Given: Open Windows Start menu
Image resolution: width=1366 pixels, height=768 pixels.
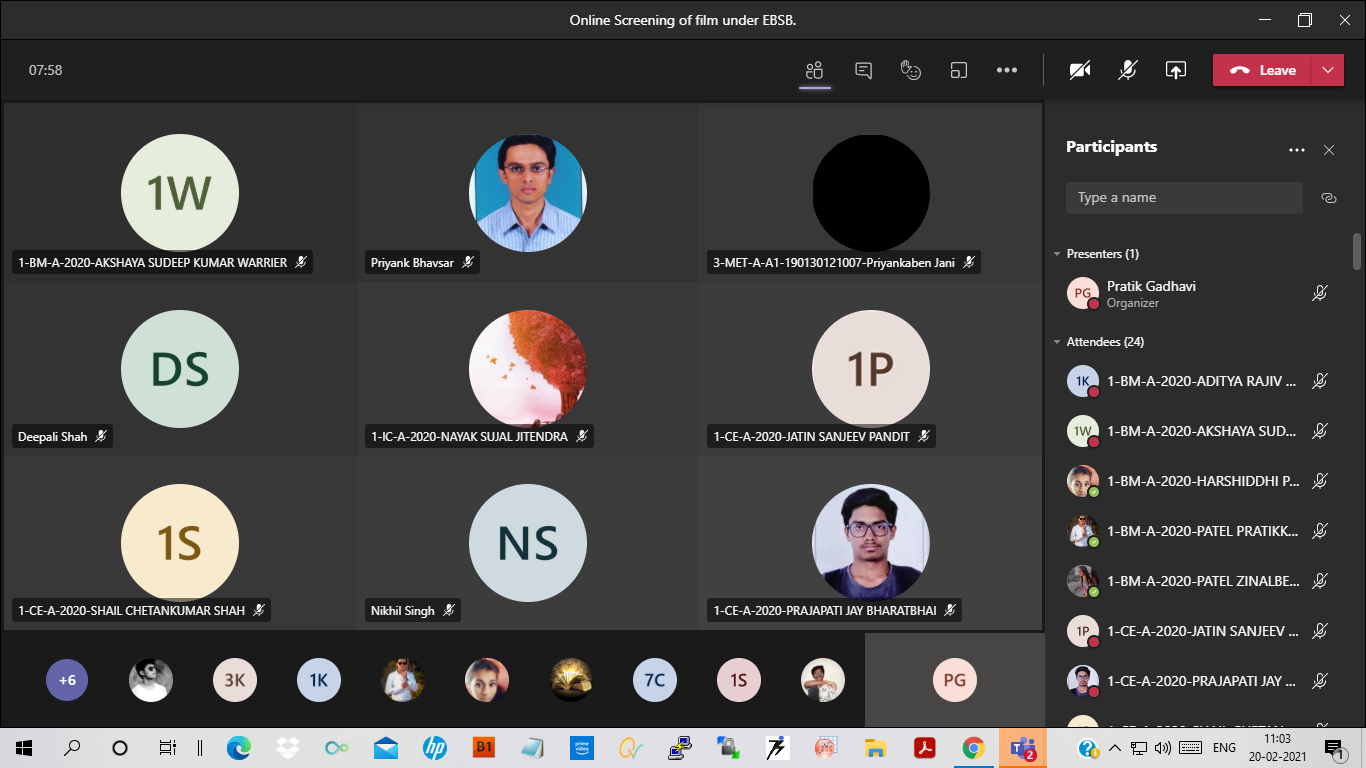Looking at the screenshot, I should point(24,747).
